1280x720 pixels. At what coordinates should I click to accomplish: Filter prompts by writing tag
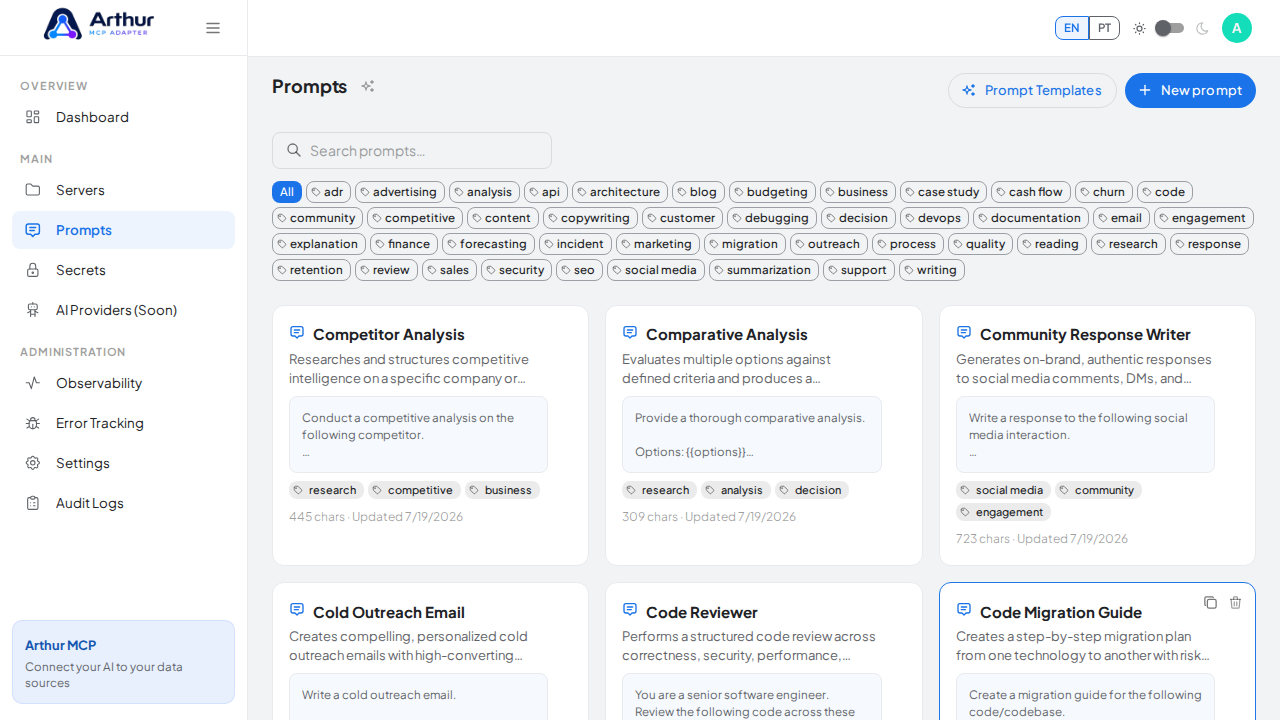[932, 270]
